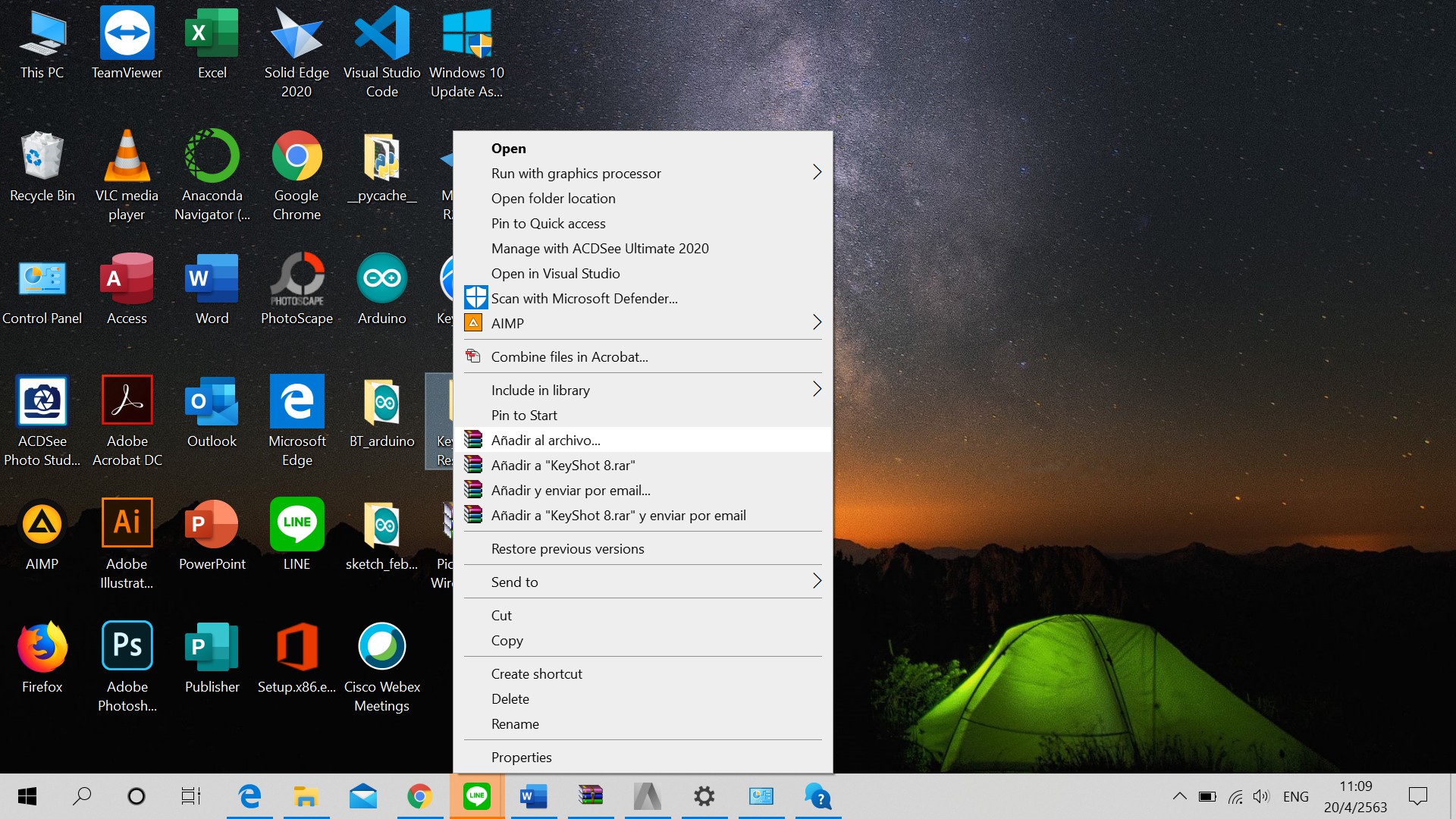This screenshot has height=819, width=1456.
Task: Select VLC media player shortcut
Action: tap(127, 176)
